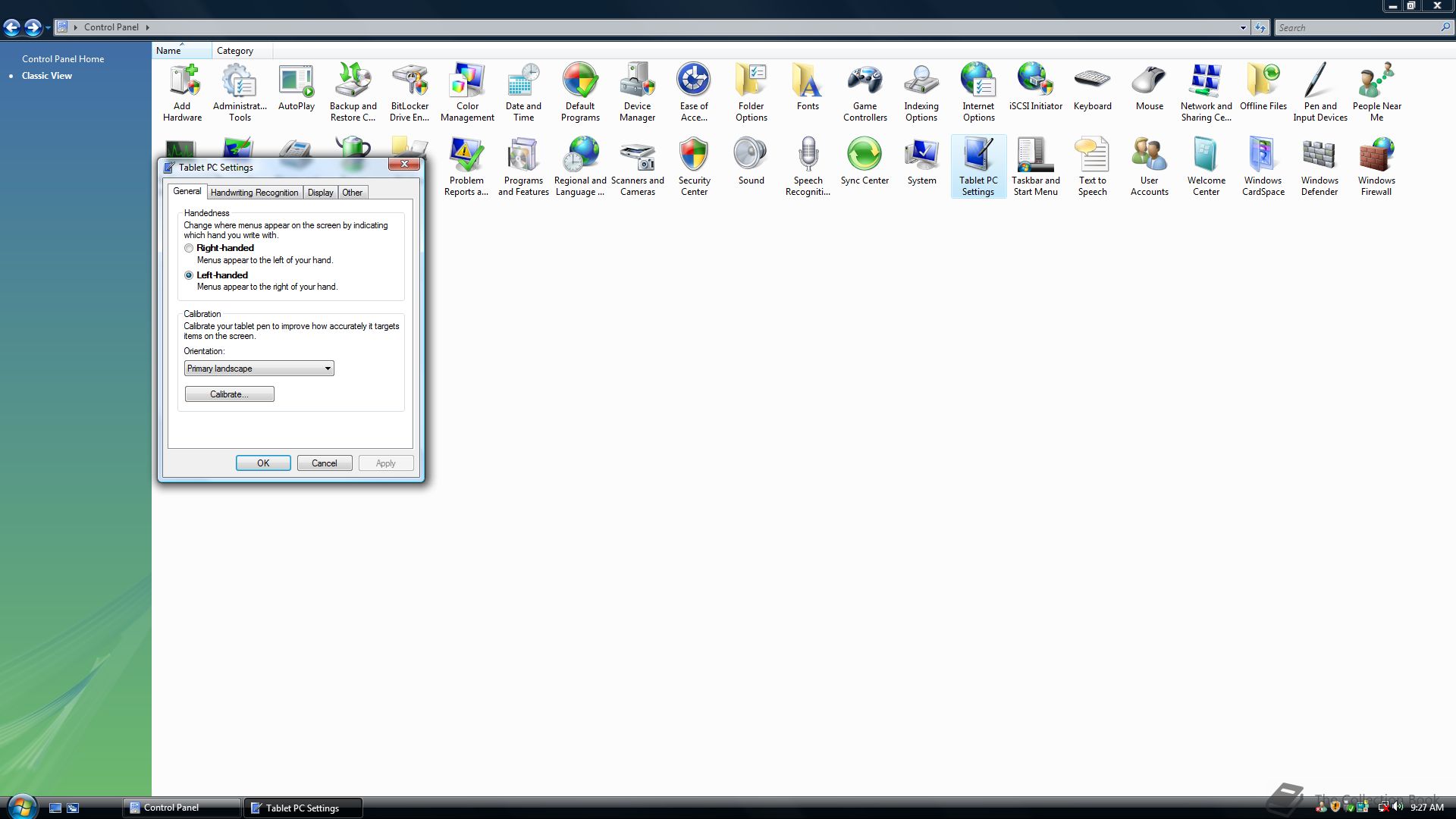
Task: Open Taskbar and Start Menu icon
Action: tap(1036, 166)
